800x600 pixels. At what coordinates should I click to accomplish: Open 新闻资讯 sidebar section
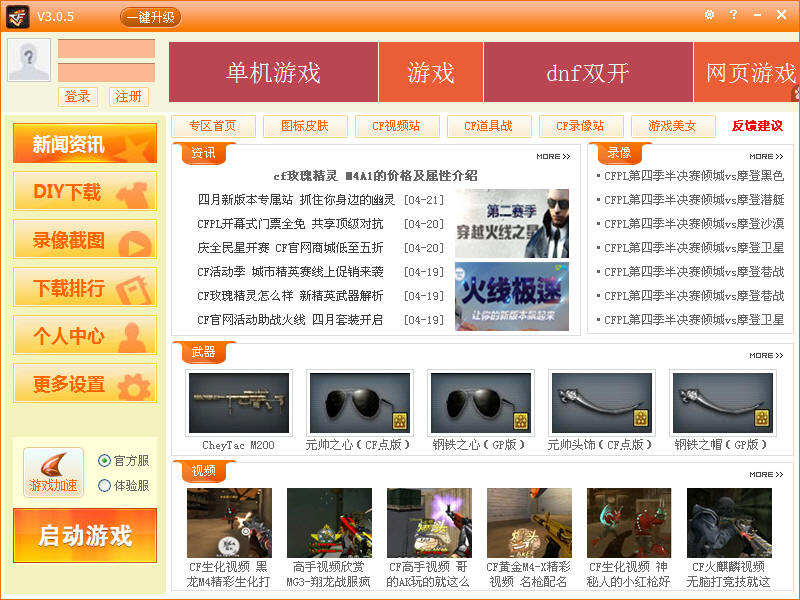coord(85,143)
